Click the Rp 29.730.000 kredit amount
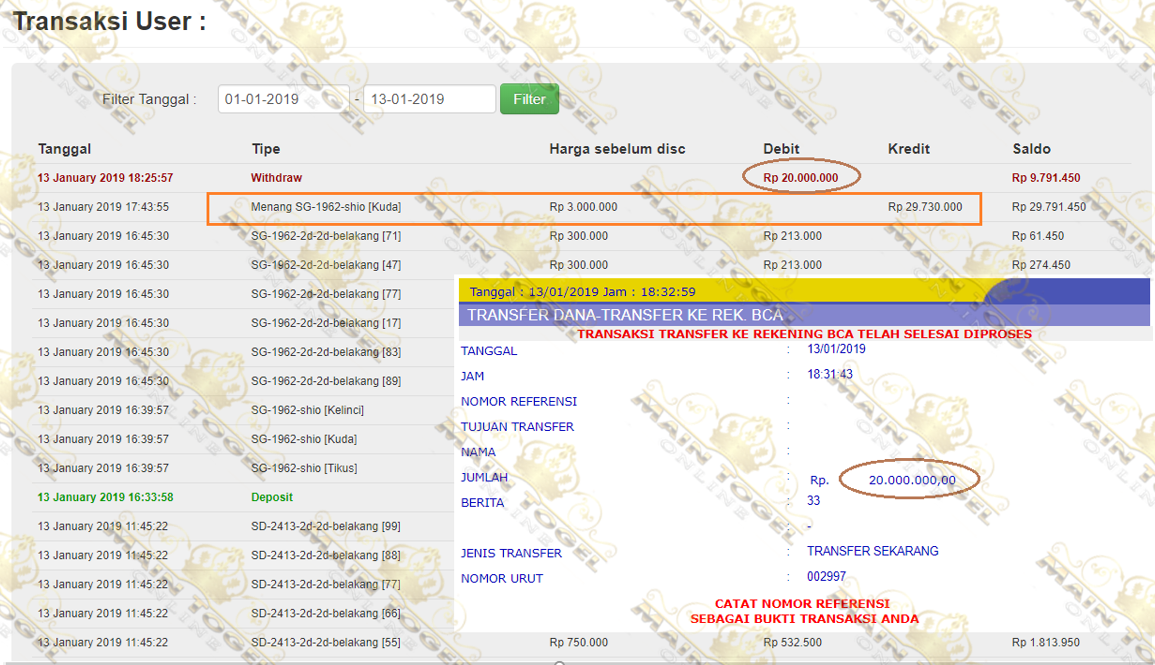 (925, 207)
